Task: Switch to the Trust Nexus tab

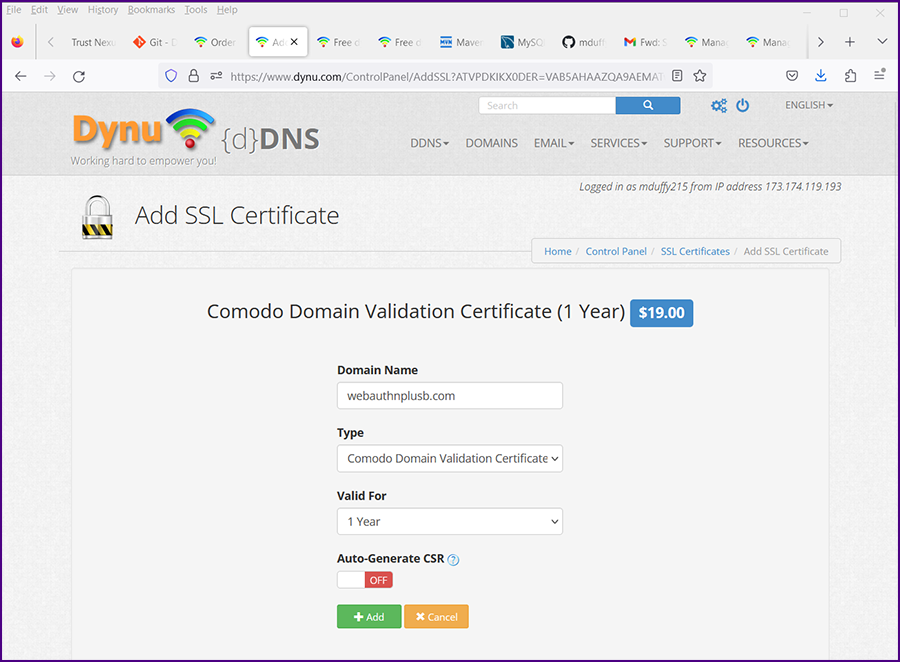Action: pos(94,42)
